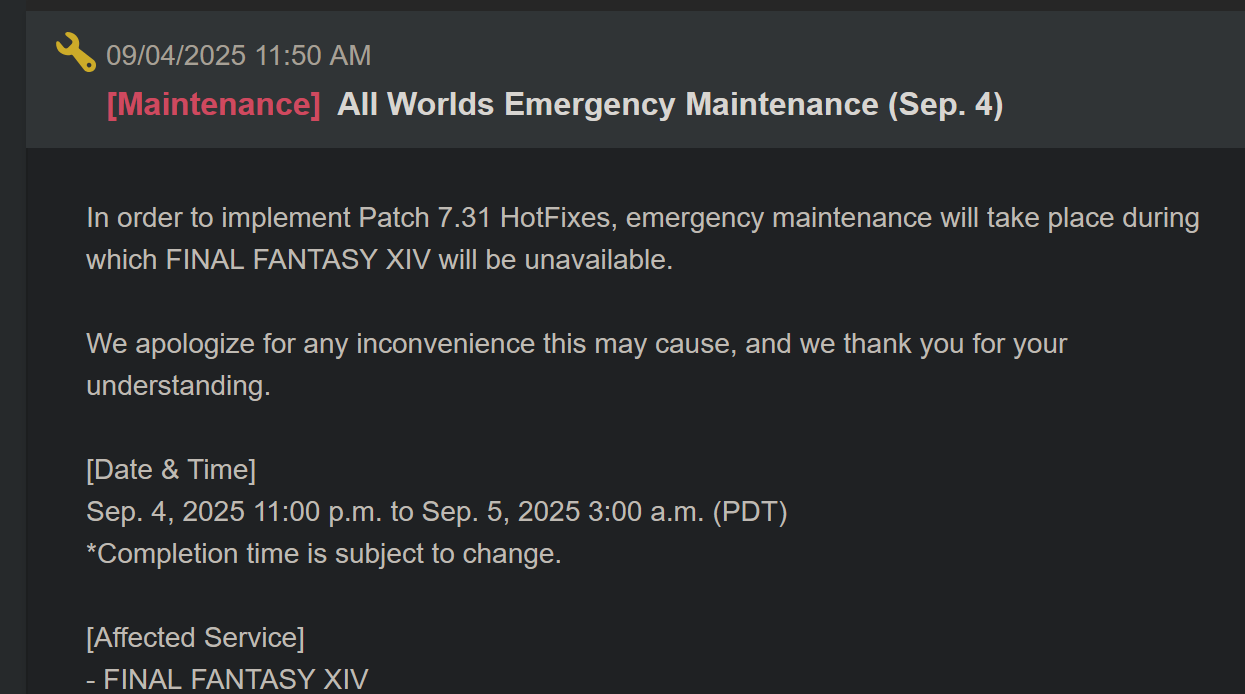This screenshot has width=1245, height=694.
Task: Select the [Affected Service] heading
Action: coord(195,638)
